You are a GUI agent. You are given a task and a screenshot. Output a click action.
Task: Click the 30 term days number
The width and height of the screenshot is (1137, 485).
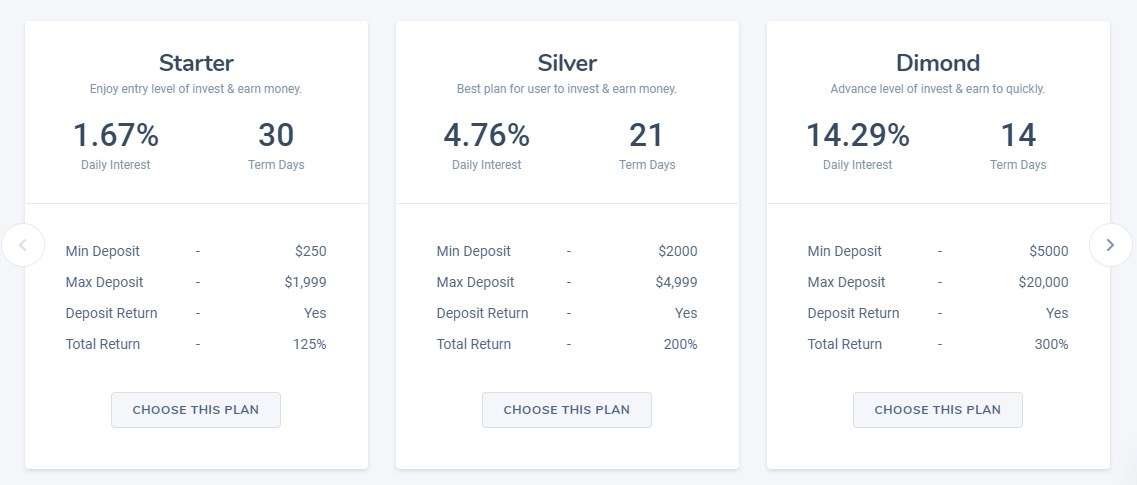pos(276,135)
